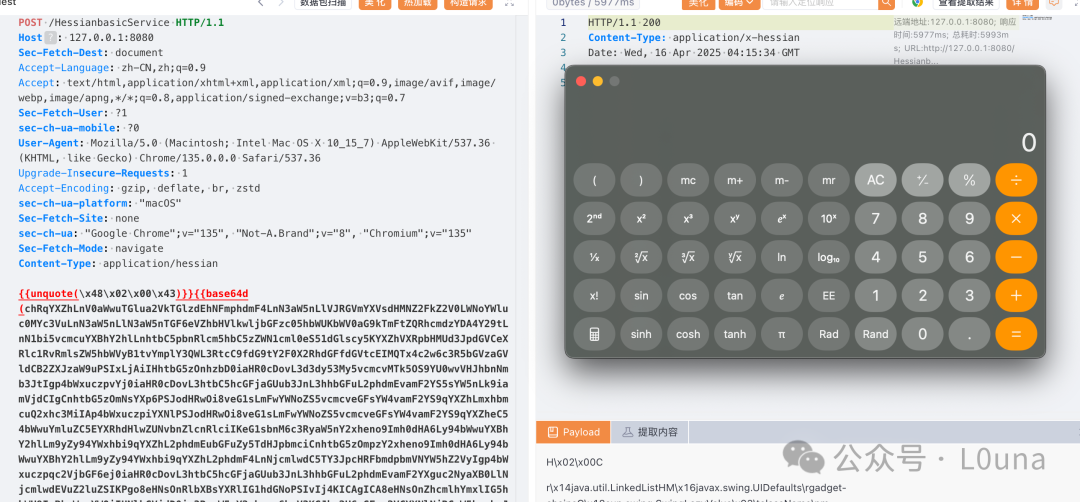Click the multiplication key in Calculator
This screenshot has width=1080, height=502.
click(1016, 218)
